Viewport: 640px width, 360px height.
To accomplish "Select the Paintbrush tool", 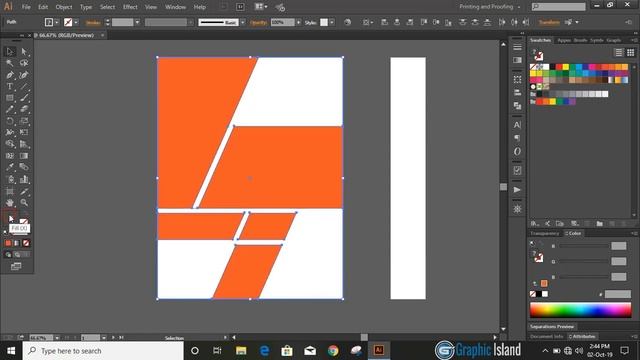I will click(24, 98).
